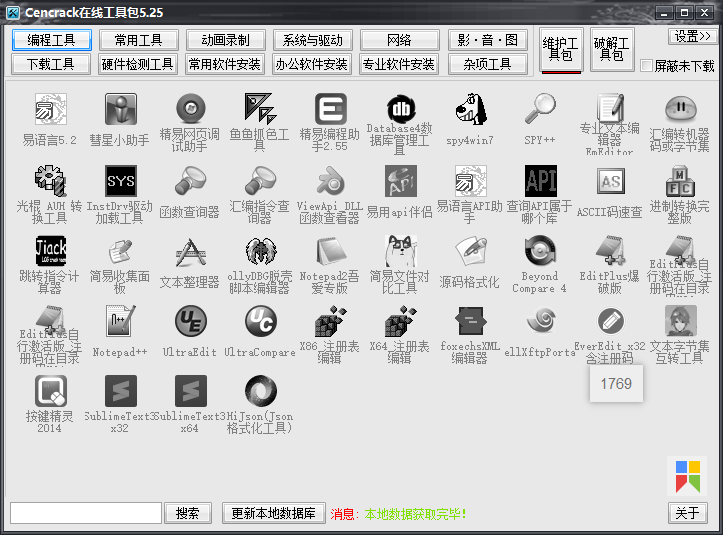Screen dimensions: 723x535
Task: Switch to 常用软件安装 category
Action: 225,64
